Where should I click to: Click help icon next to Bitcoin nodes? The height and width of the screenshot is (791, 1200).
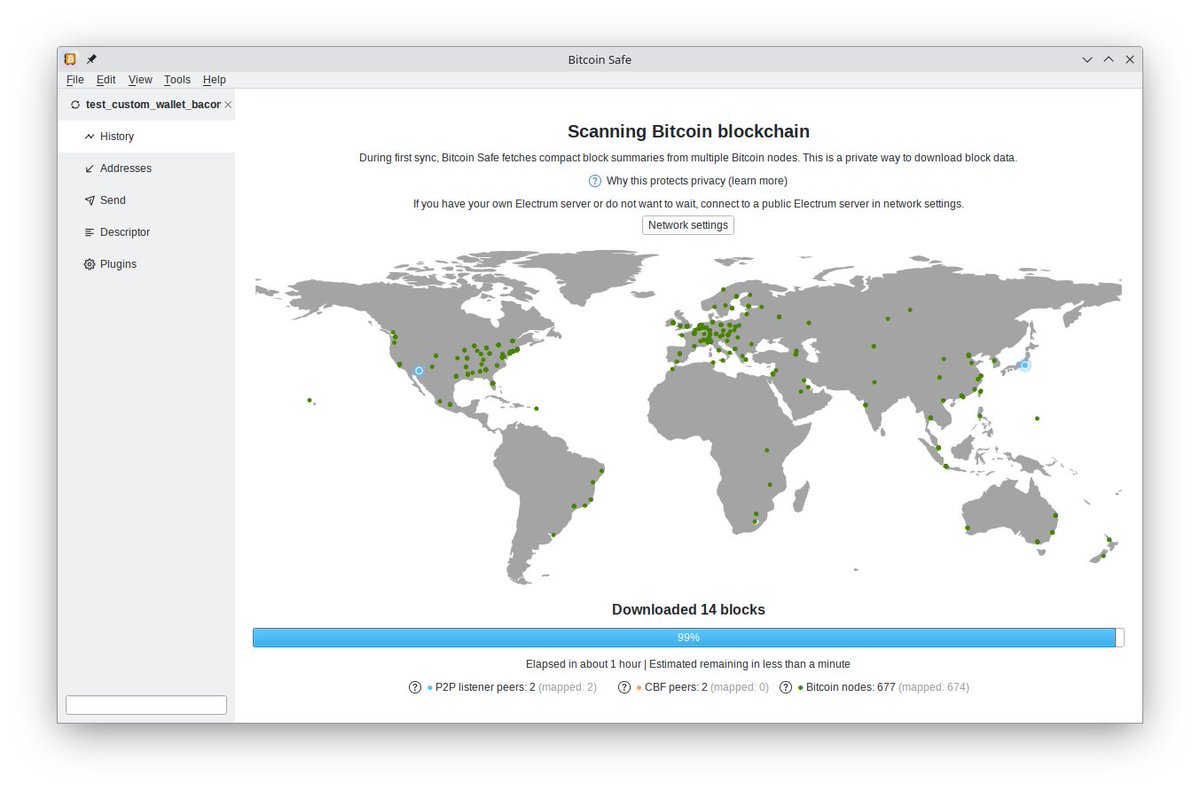pos(786,687)
